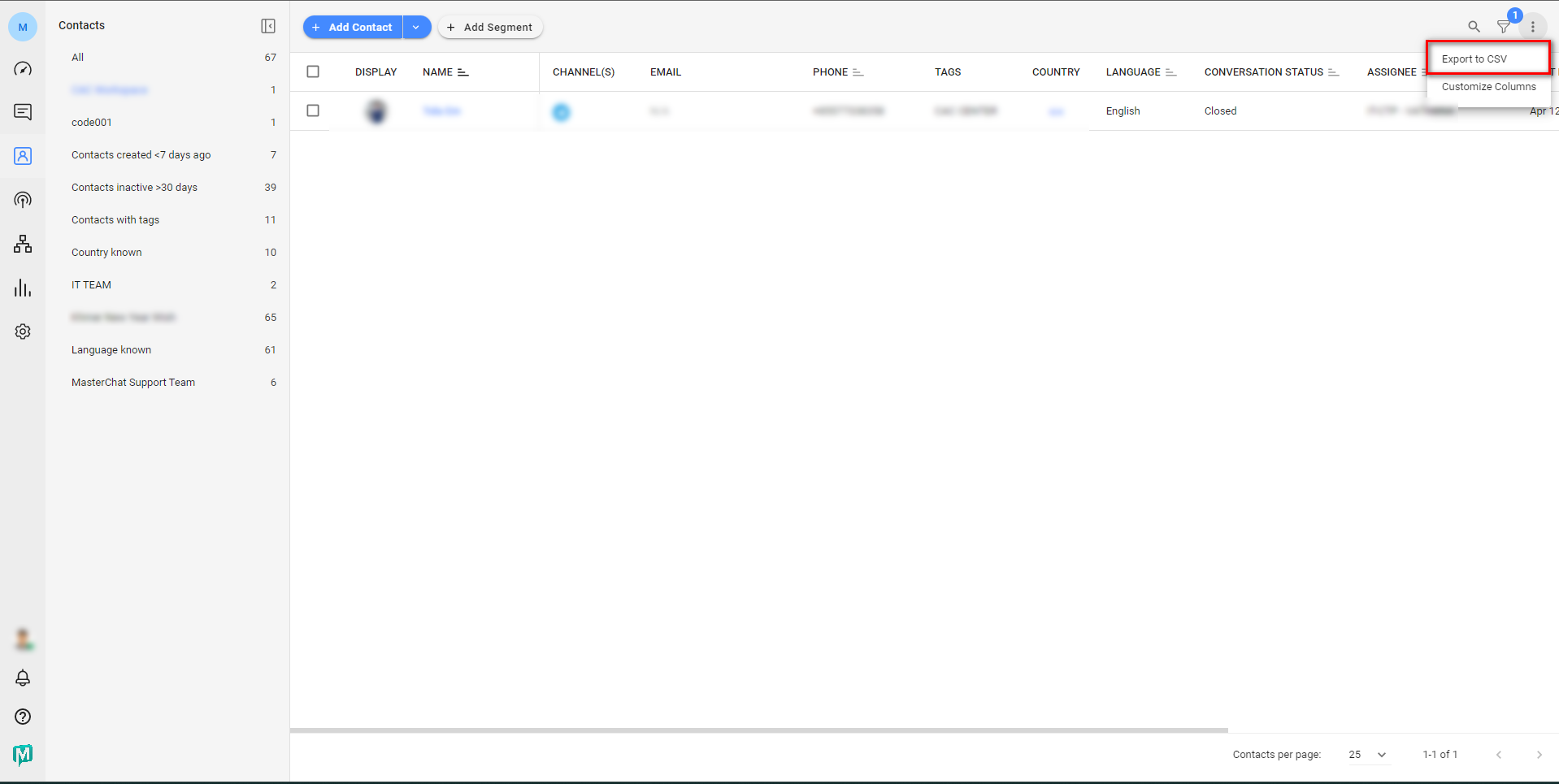The width and height of the screenshot is (1559, 784).
Task: Select Contacts with tags segment
Action: pos(167,220)
